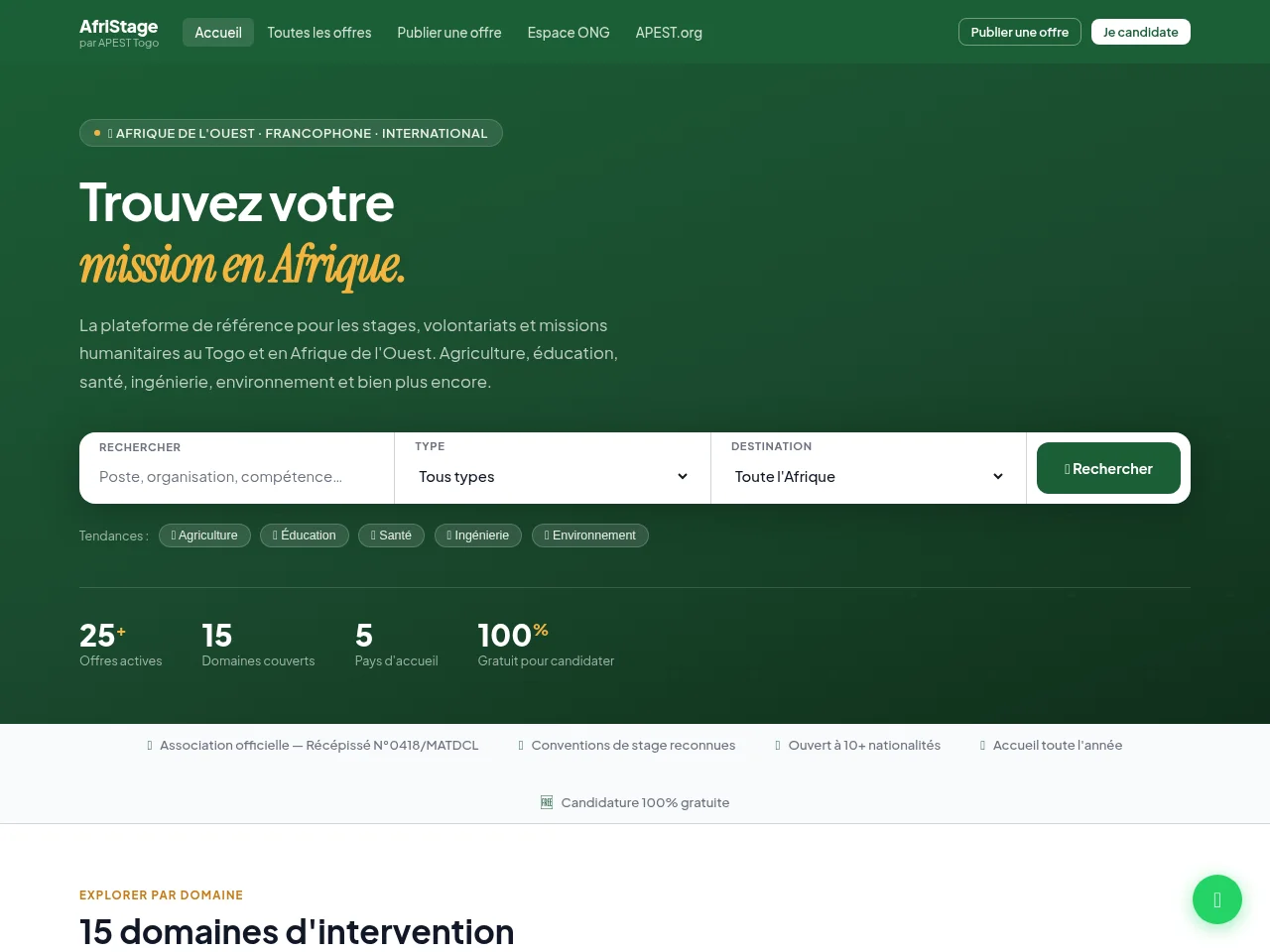Open Toutes les offres in navigation
Image resolution: width=1270 pixels, height=952 pixels.
coord(319,32)
